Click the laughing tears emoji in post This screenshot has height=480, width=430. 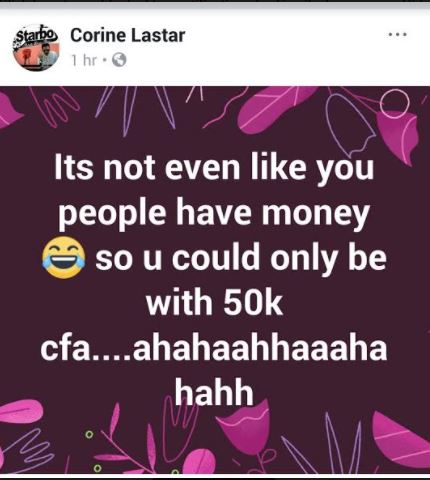tap(64, 260)
